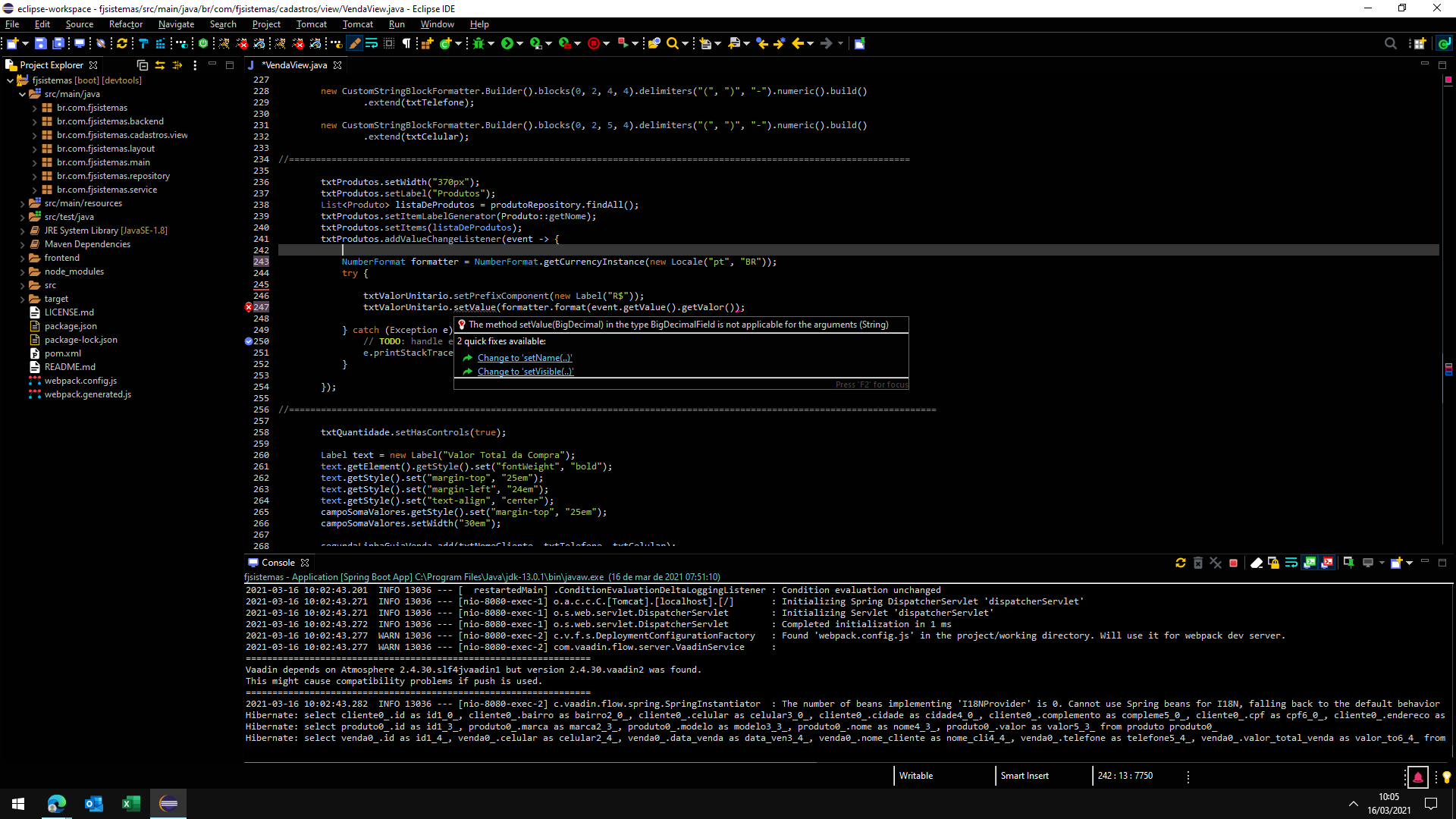Collapse all in Project Explorer
Viewport: 1456px width, 819px height.
click(x=142, y=65)
